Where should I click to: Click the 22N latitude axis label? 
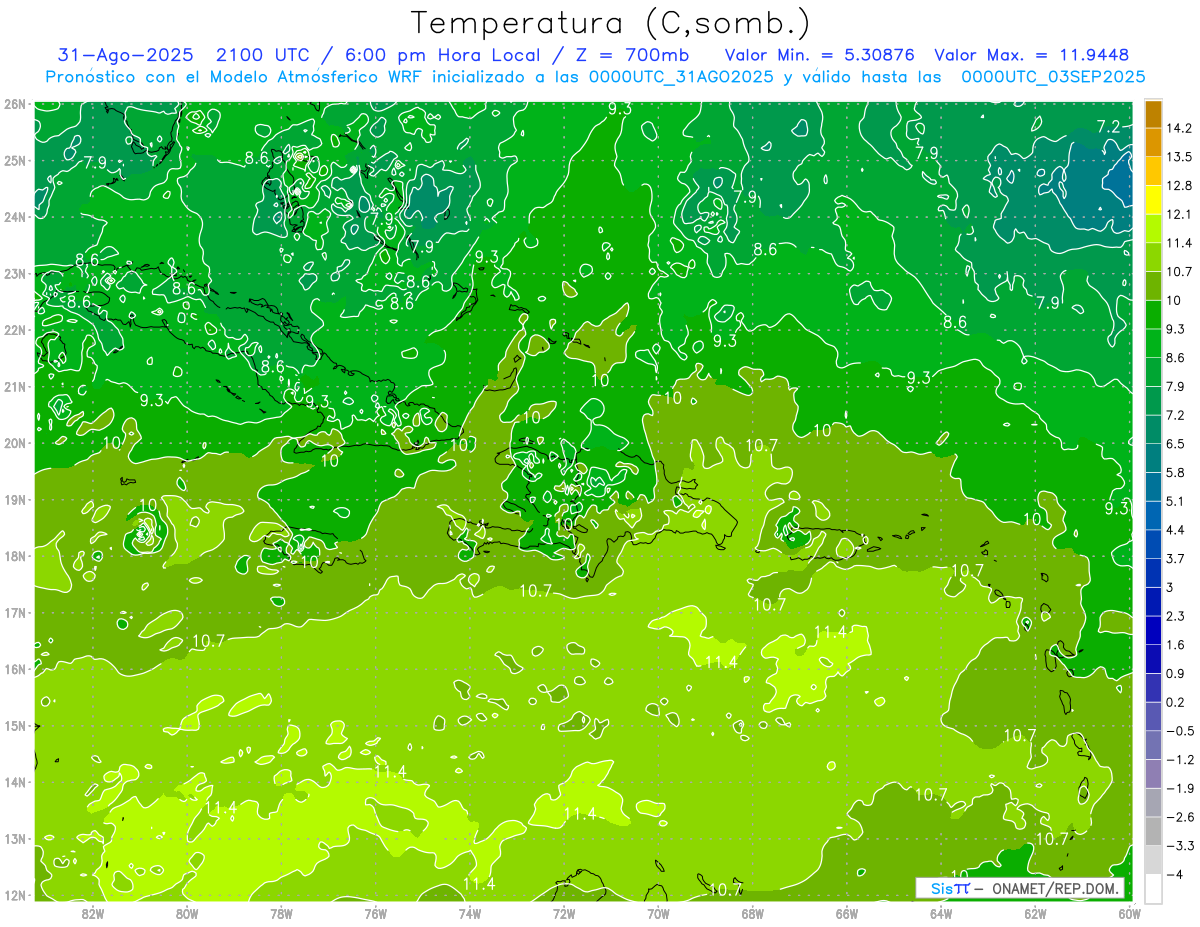tap(14, 329)
